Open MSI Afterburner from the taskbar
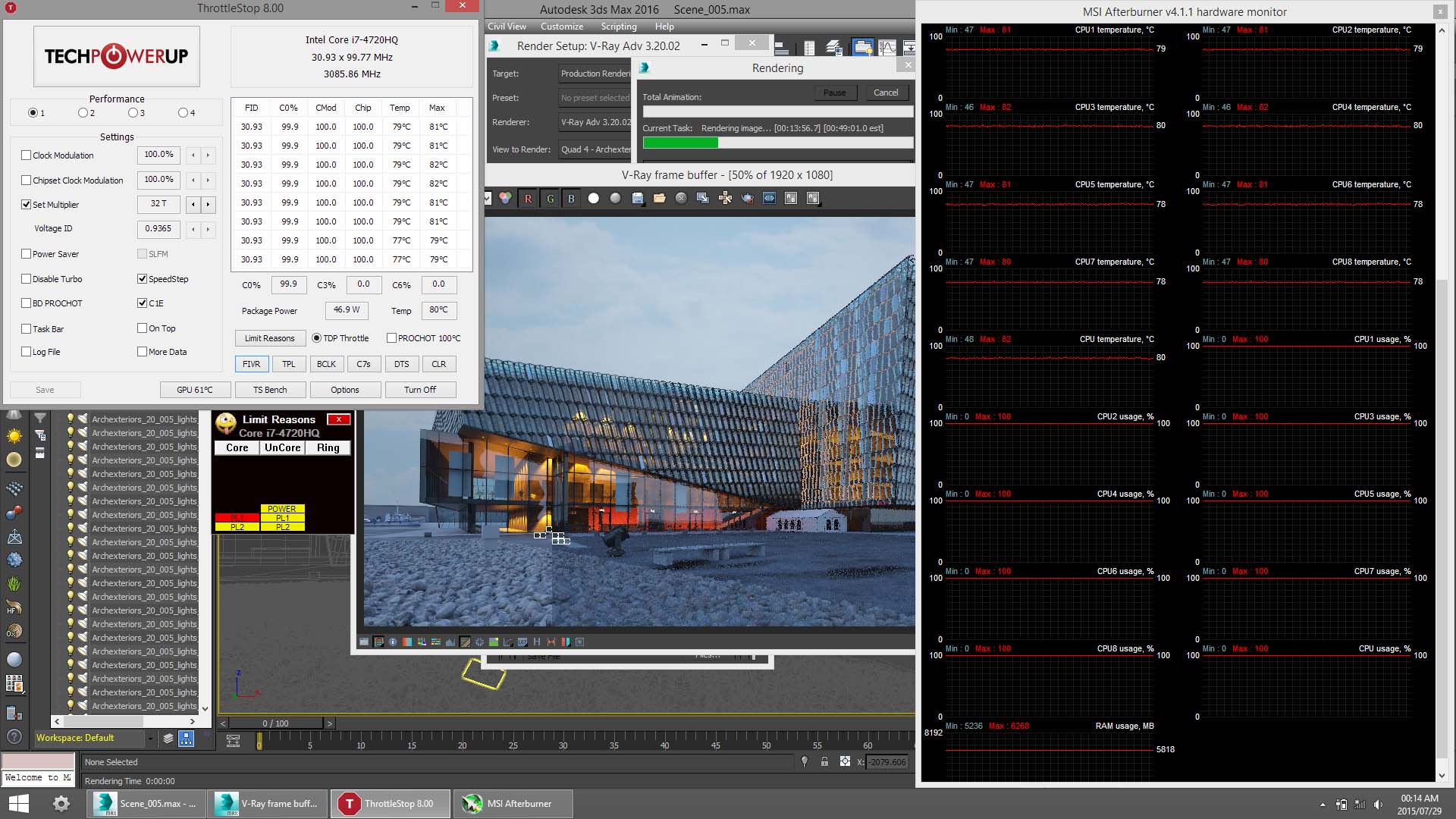The height and width of the screenshot is (819, 1456). (513, 804)
